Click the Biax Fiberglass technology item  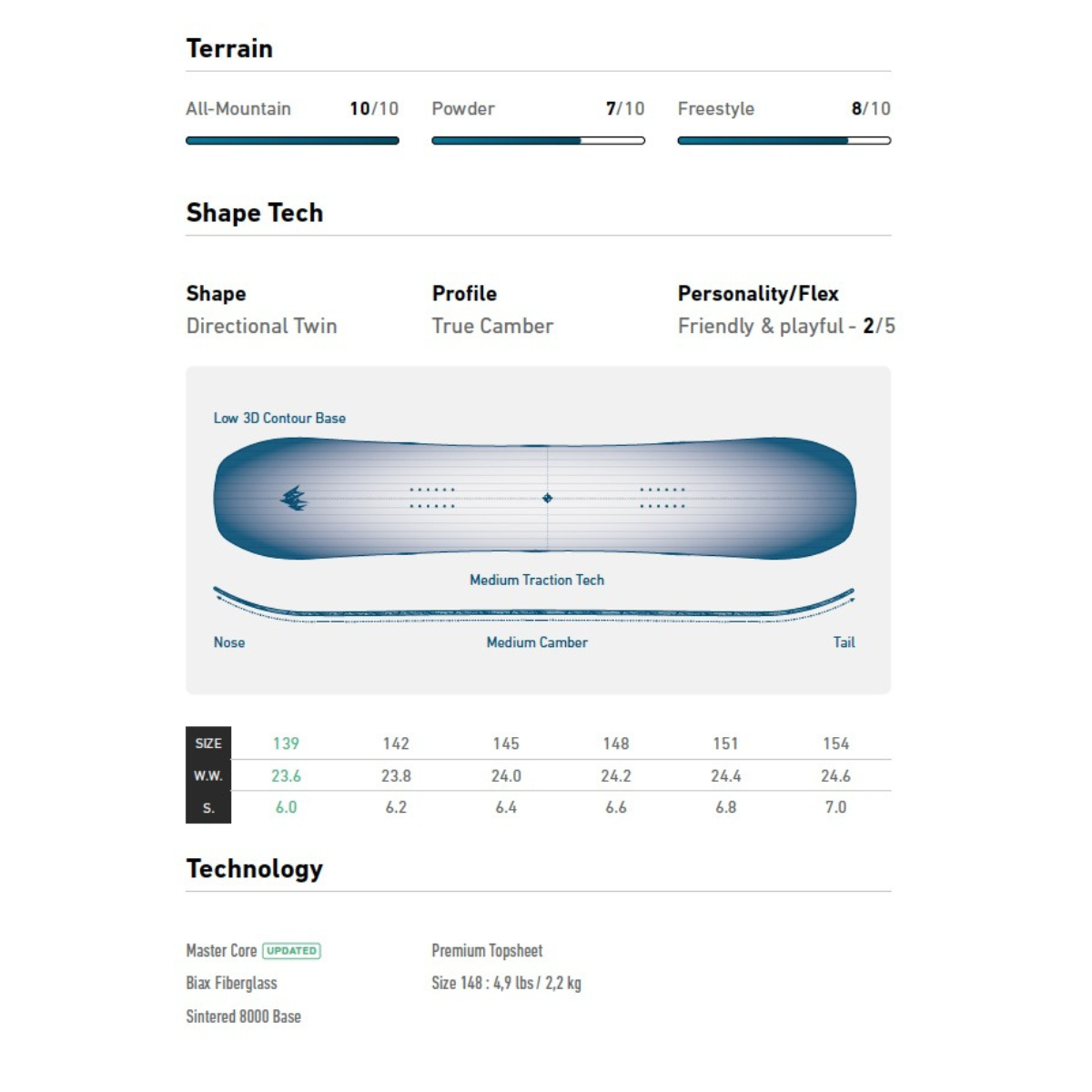pyautogui.click(x=231, y=984)
